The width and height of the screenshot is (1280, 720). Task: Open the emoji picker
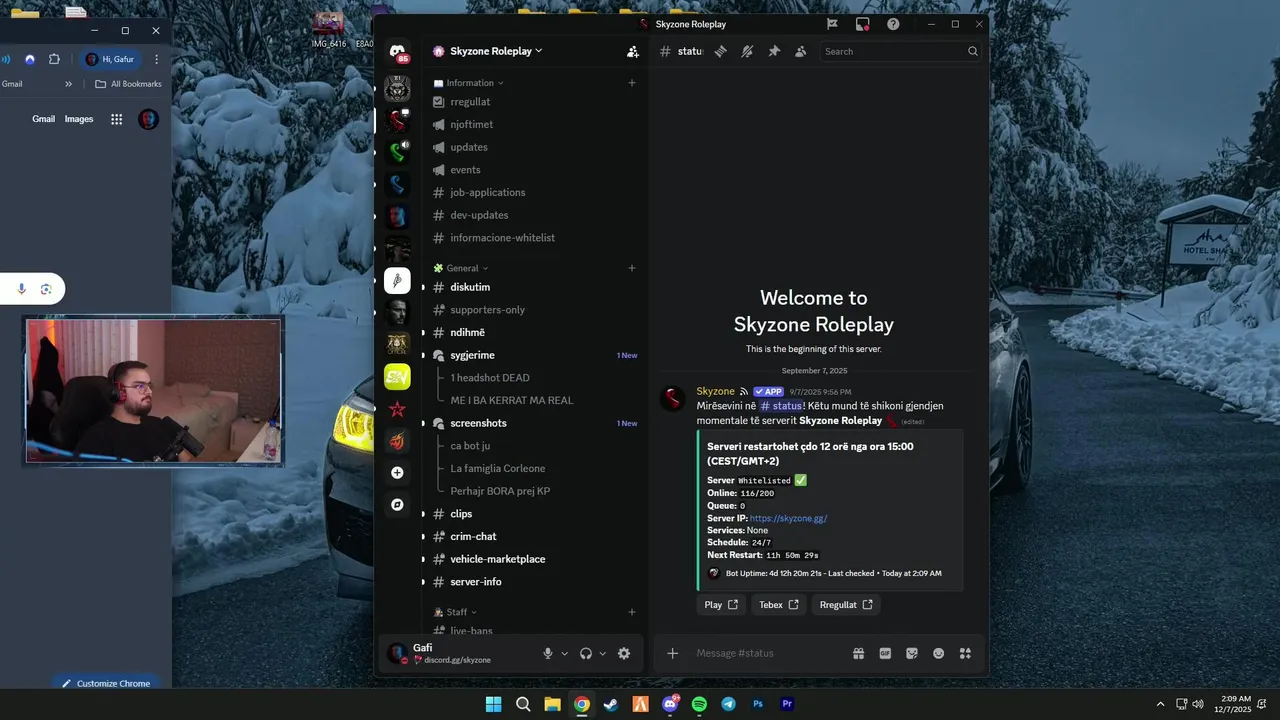click(939, 653)
